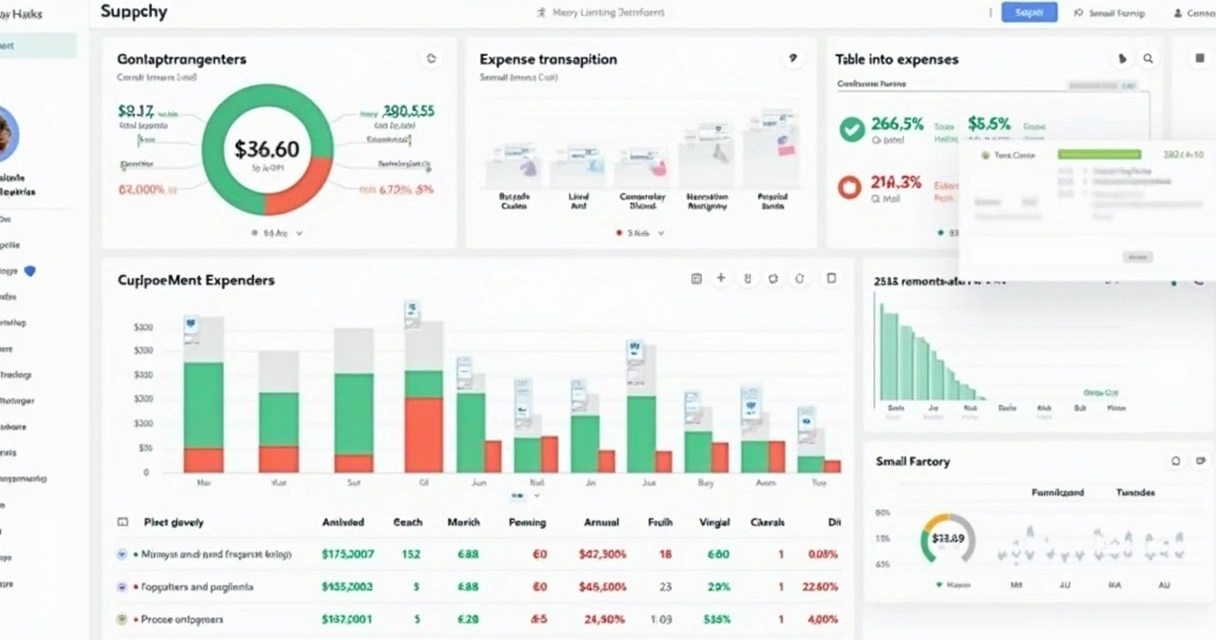Click the tallest red bar in the CuplpoeMent Expenders chart
1216x640 pixels.
click(424, 435)
